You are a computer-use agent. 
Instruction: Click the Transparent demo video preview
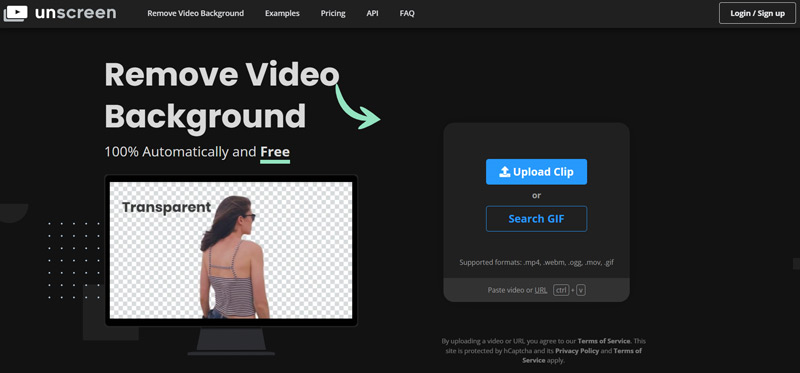coord(231,251)
